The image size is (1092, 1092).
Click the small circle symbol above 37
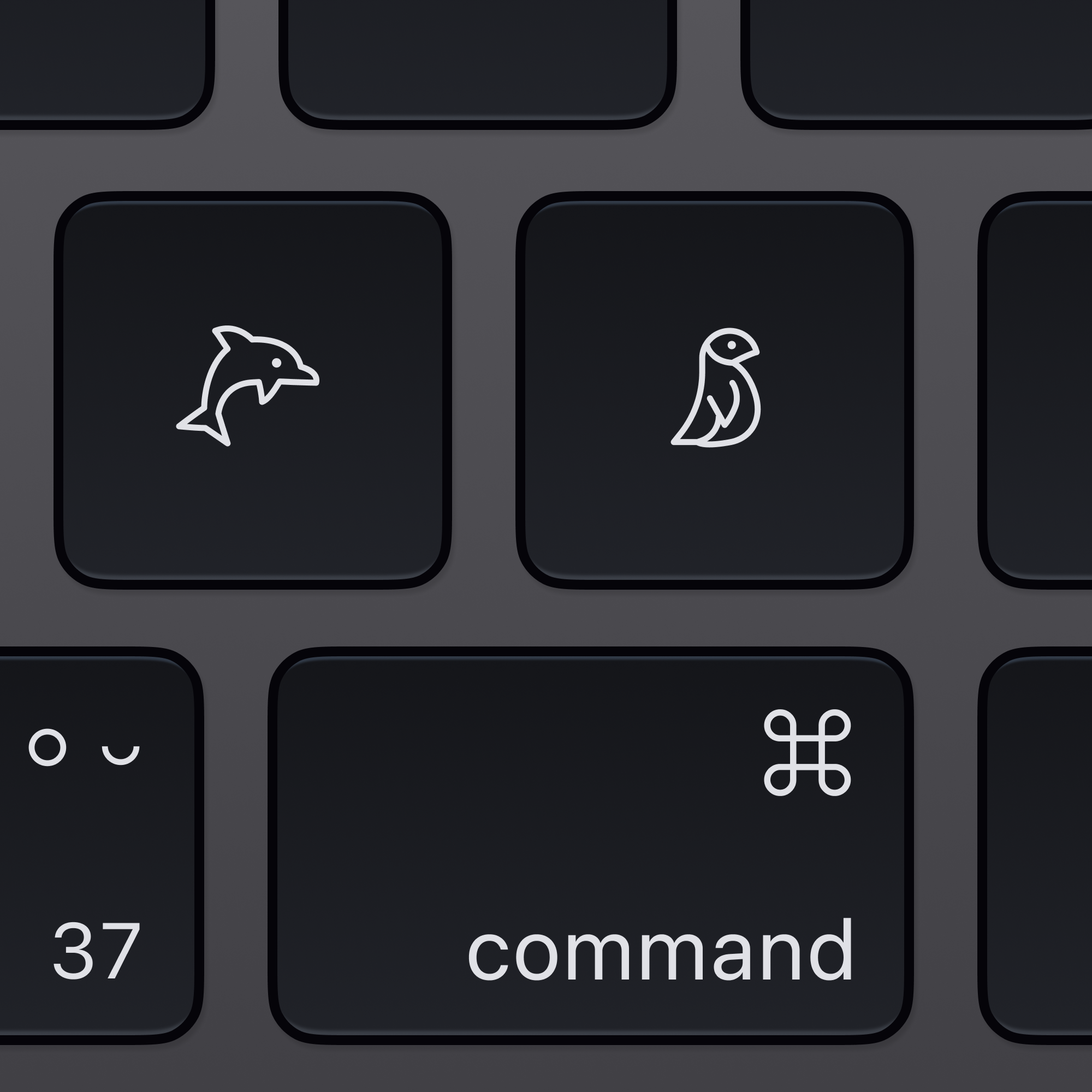(48, 747)
